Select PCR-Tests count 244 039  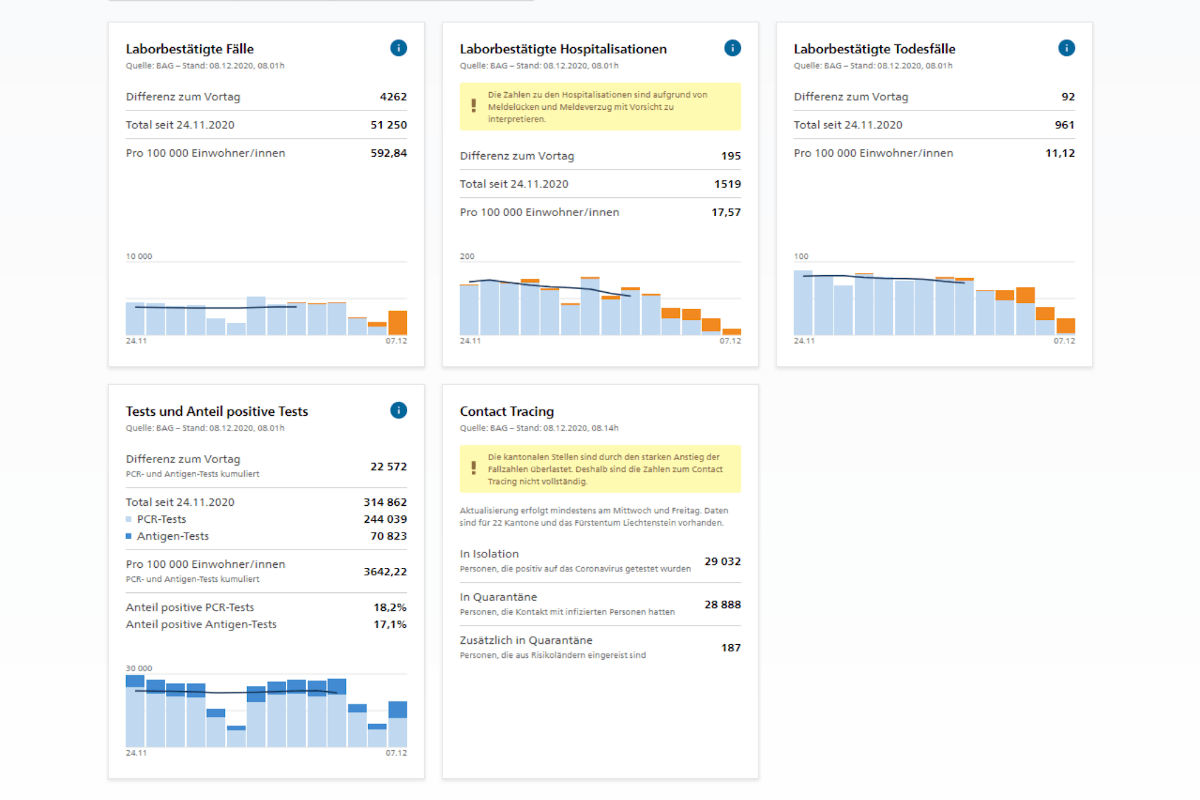point(385,519)
